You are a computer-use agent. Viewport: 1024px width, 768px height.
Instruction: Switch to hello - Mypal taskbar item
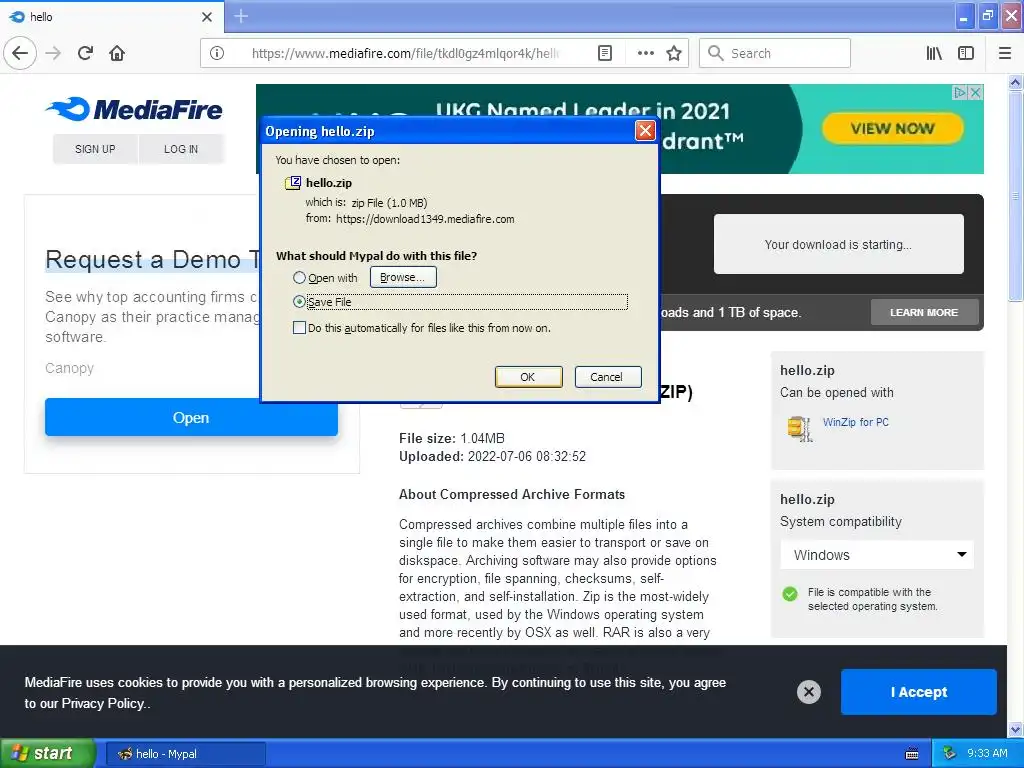[x=186, y=754]
